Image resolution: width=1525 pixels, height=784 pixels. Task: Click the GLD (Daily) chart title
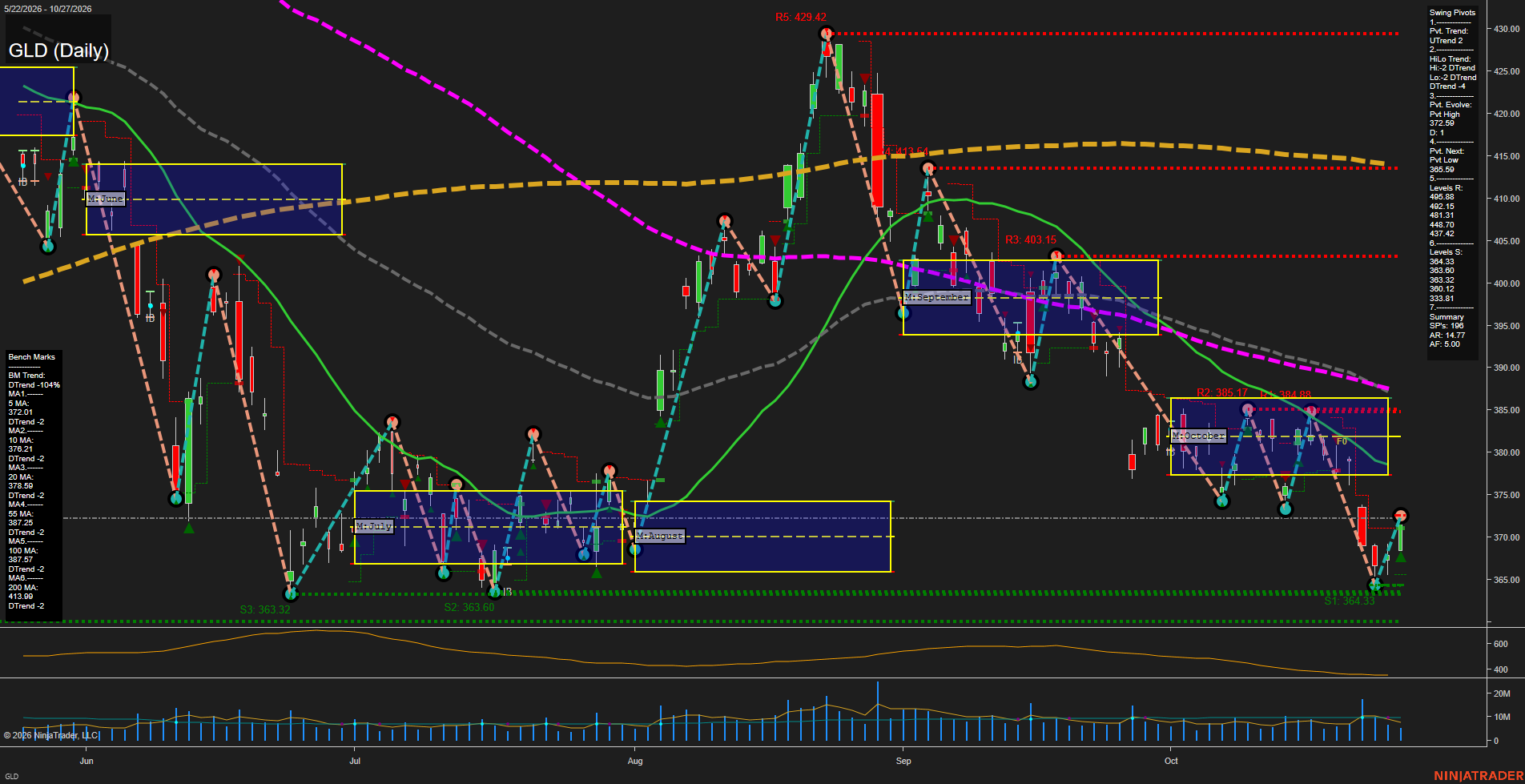(58, 50)
